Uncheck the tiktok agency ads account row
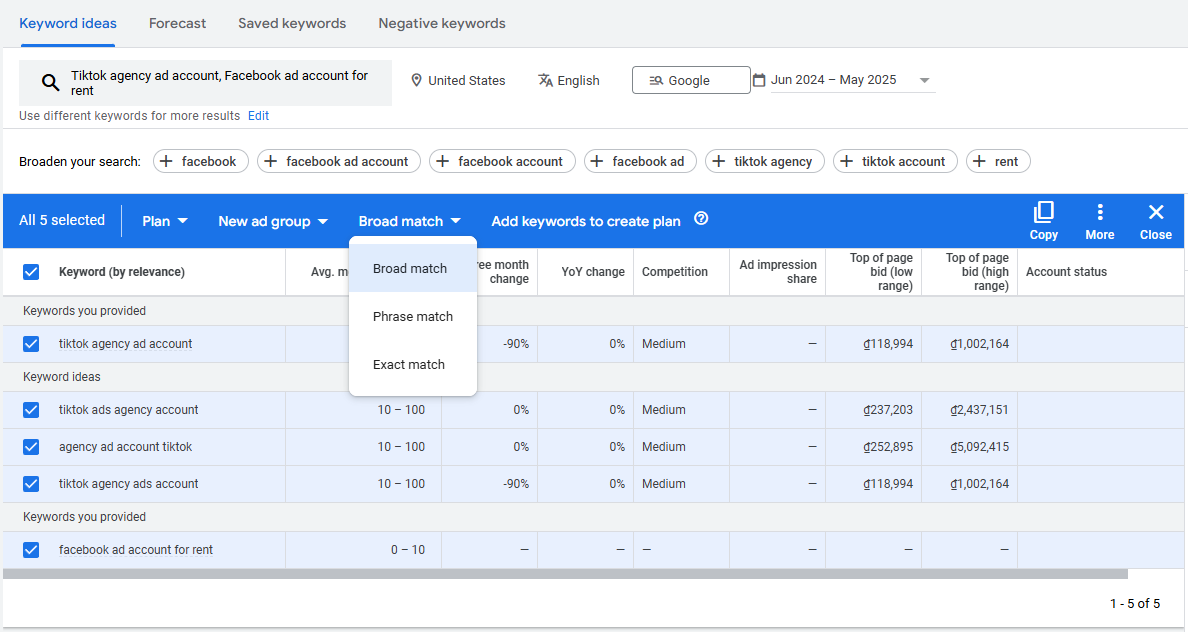Viewport: 1188px width, 632px height. click(x=31, y=483)
